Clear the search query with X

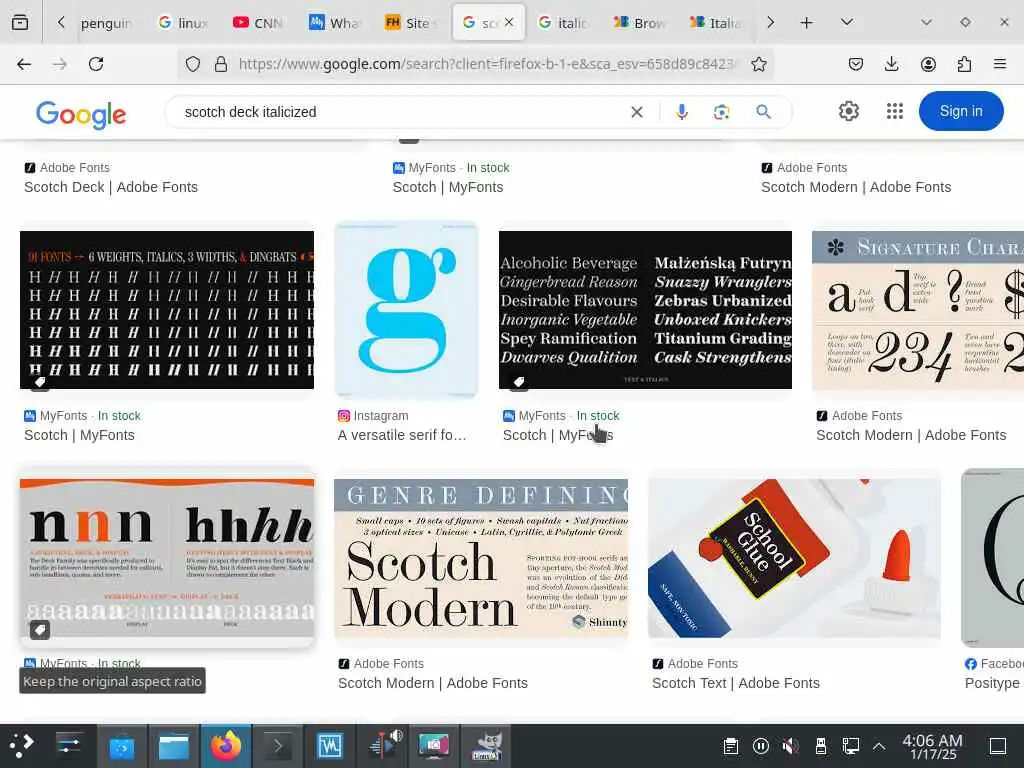637,112
